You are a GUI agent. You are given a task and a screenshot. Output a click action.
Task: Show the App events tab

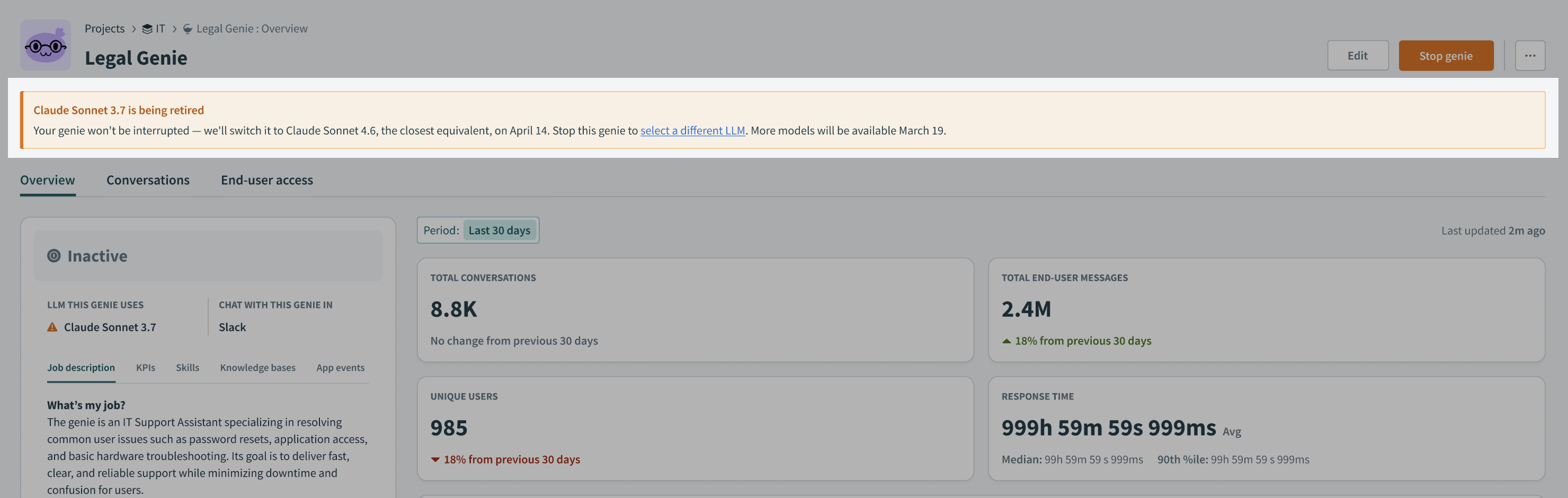coord(340,368)
